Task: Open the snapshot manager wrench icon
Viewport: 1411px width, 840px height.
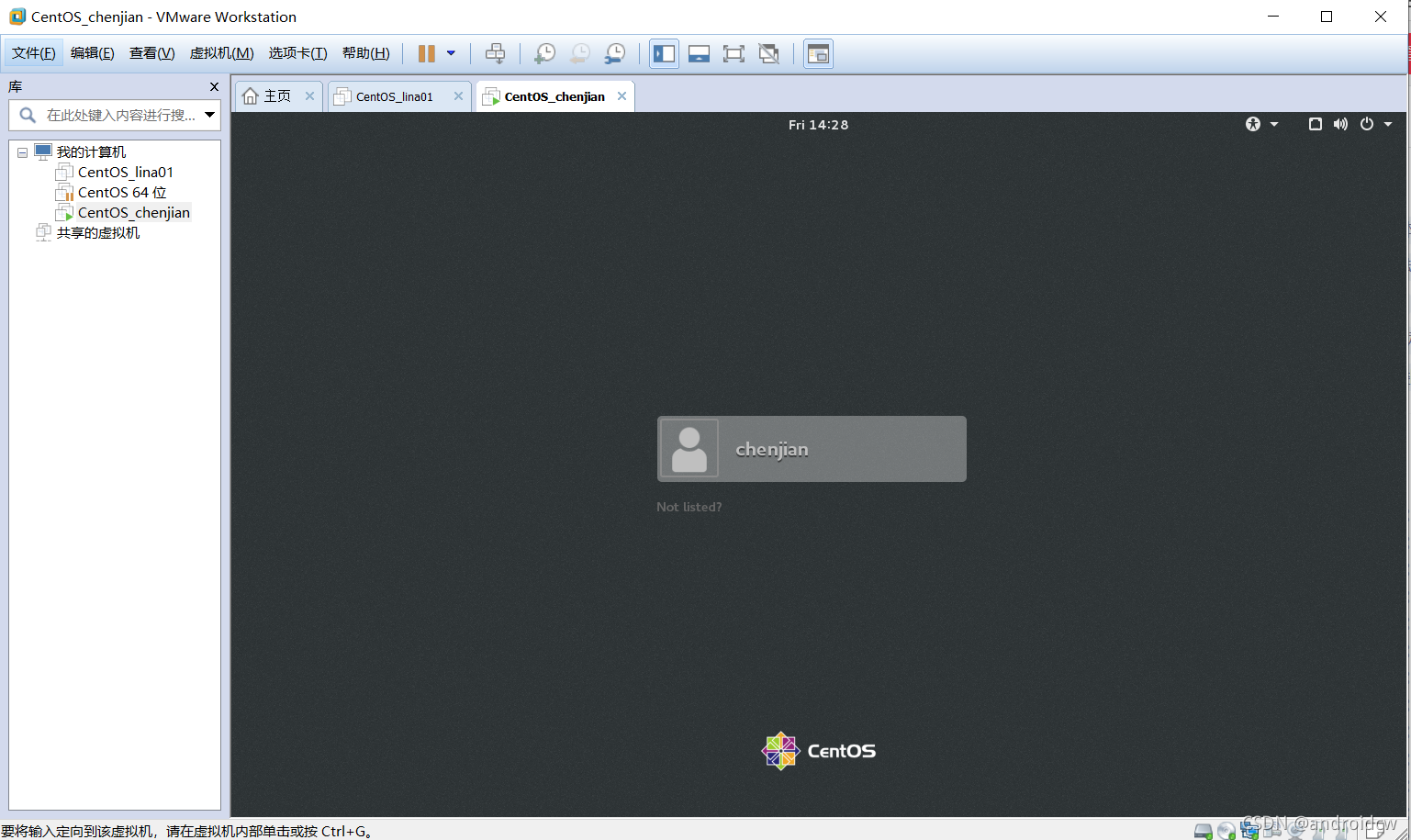Action: 615,53
